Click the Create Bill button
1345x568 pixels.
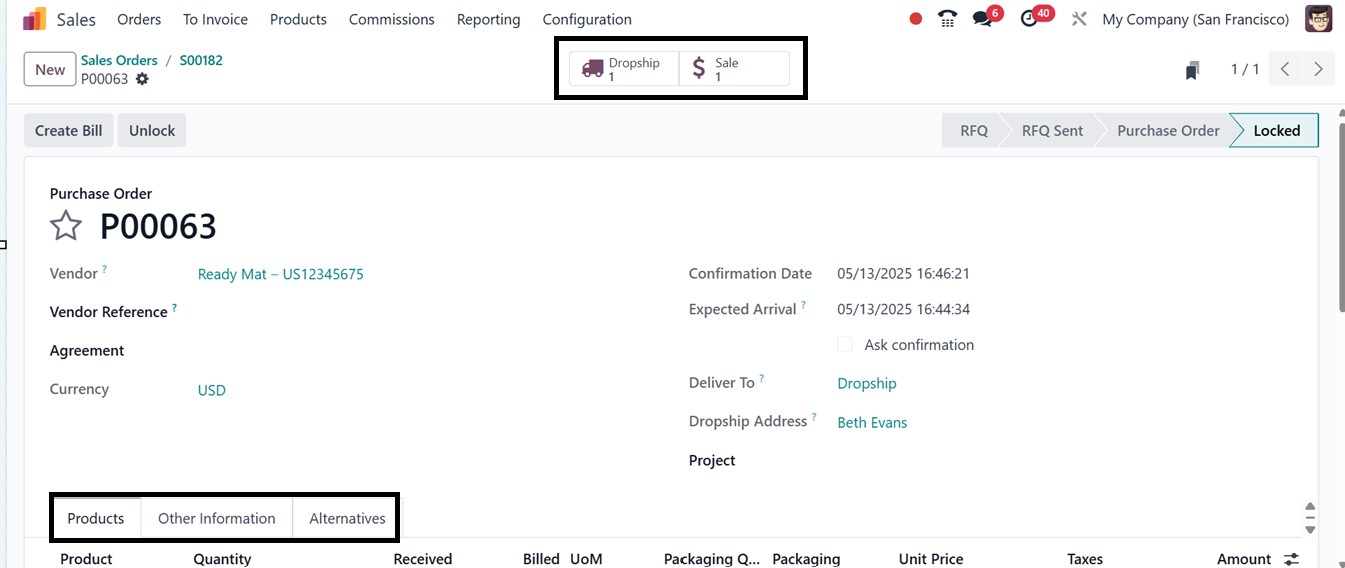pyautogui.click(x=69, y=131)
